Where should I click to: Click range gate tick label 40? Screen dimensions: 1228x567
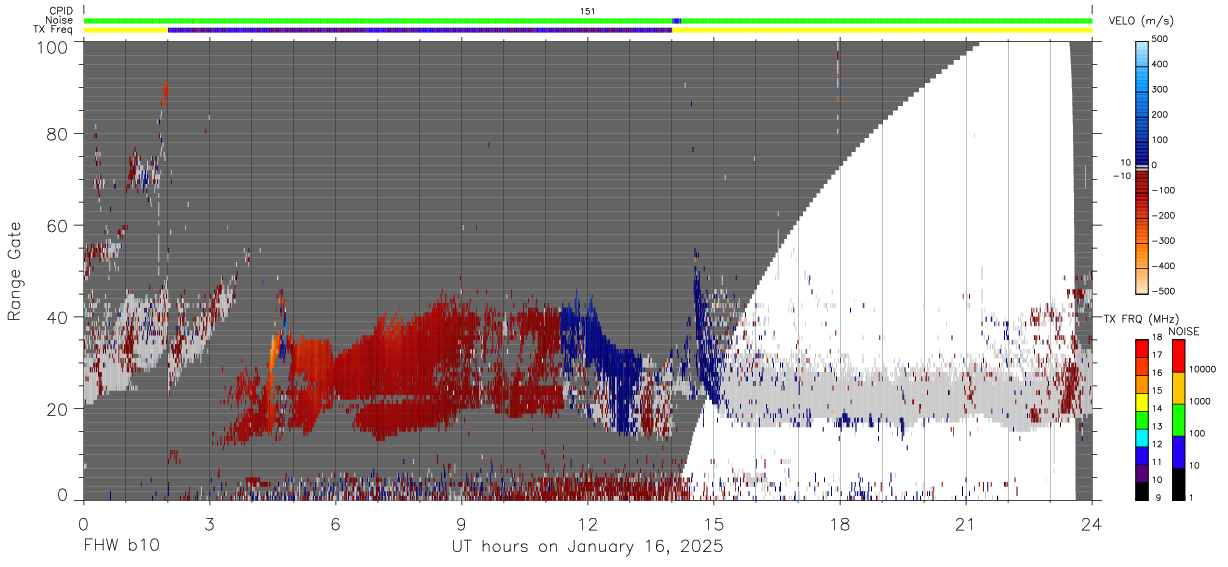tap(59, 317)
